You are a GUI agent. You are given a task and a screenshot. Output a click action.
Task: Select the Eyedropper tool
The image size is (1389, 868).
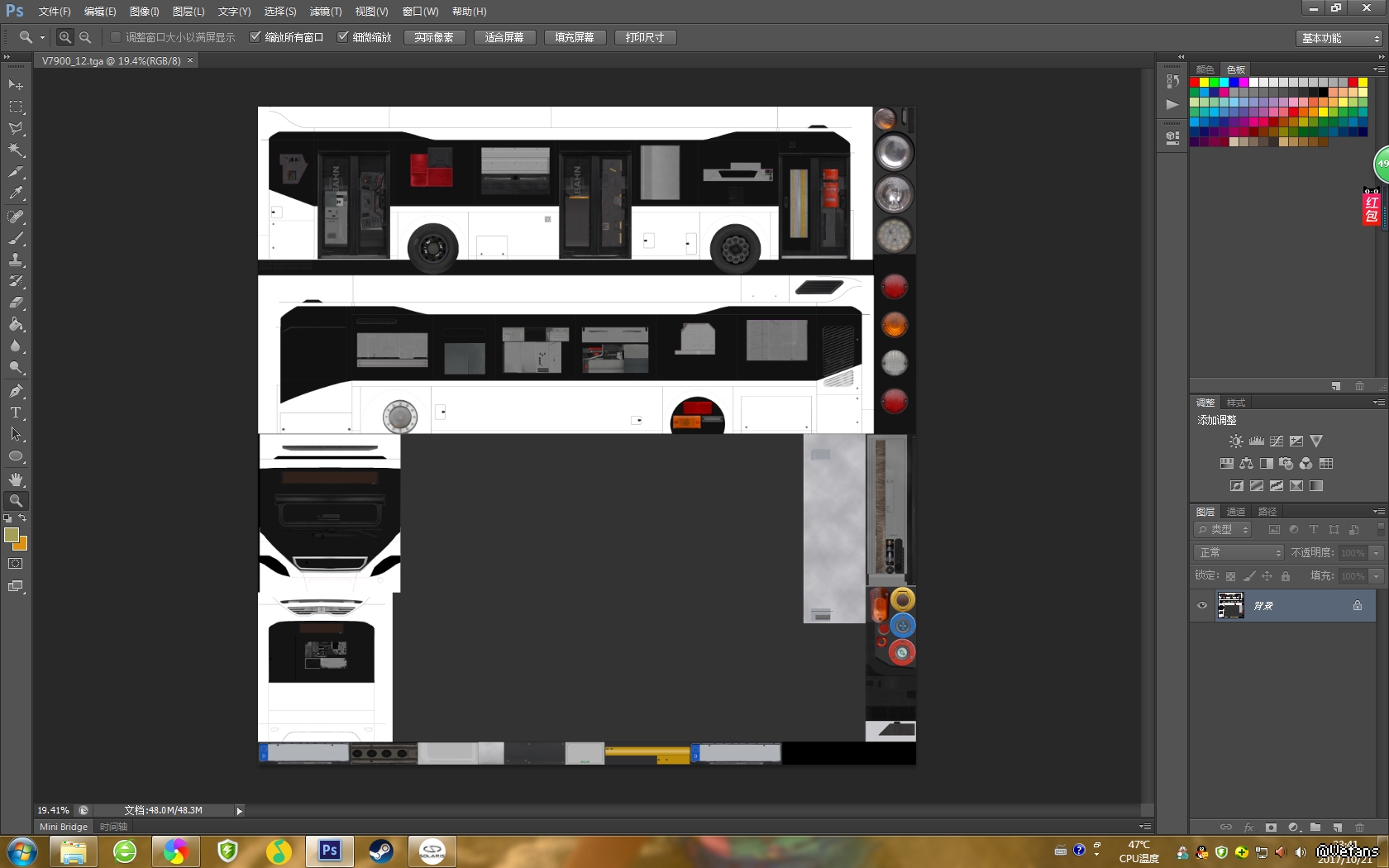point(16,193)
